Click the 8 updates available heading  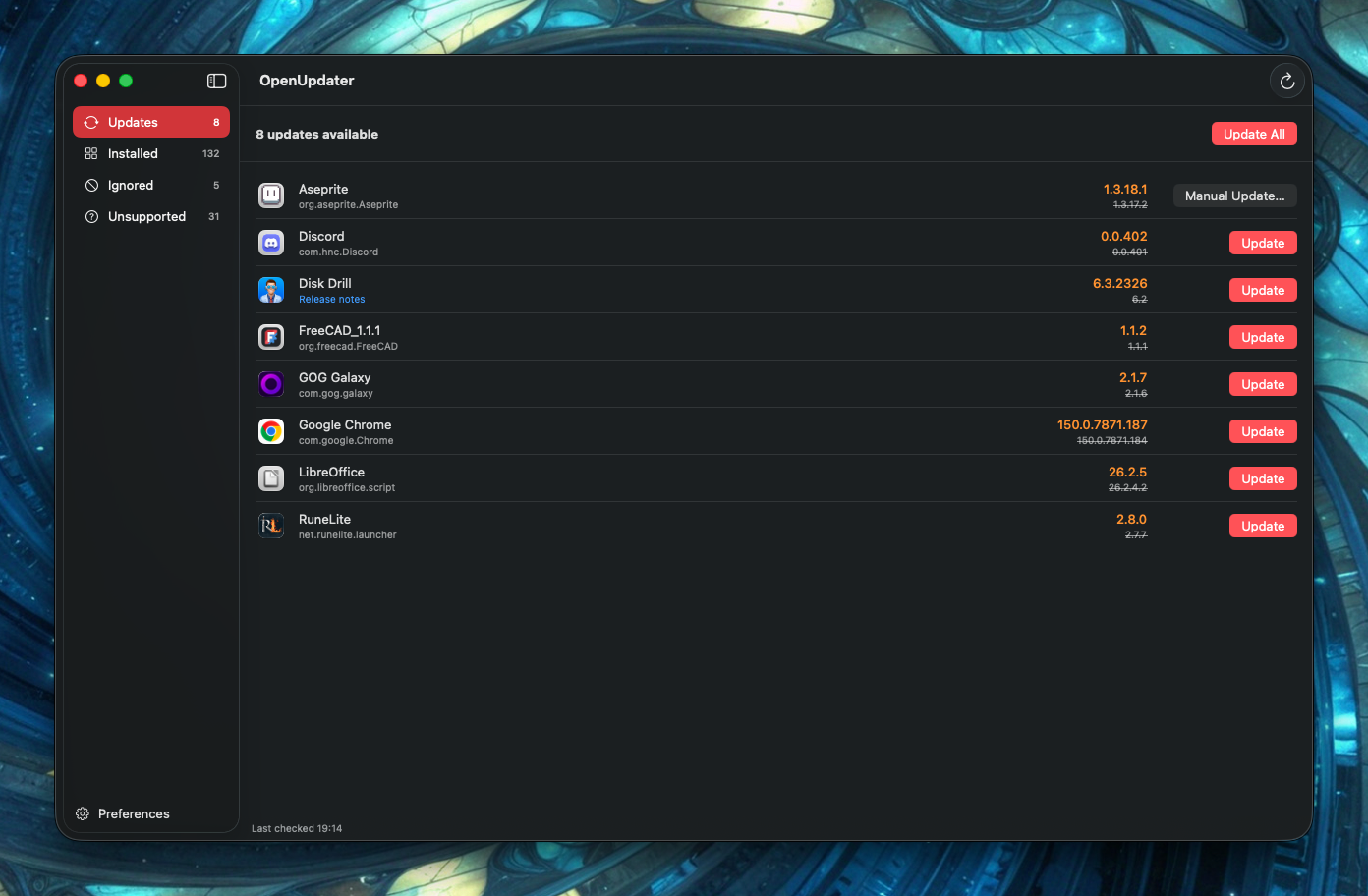[316, 134]
